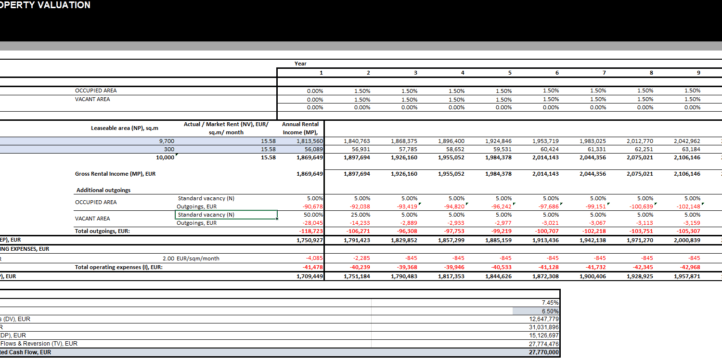
Task: Click the cell showing '1,957,871'
Action: [687, 277]
